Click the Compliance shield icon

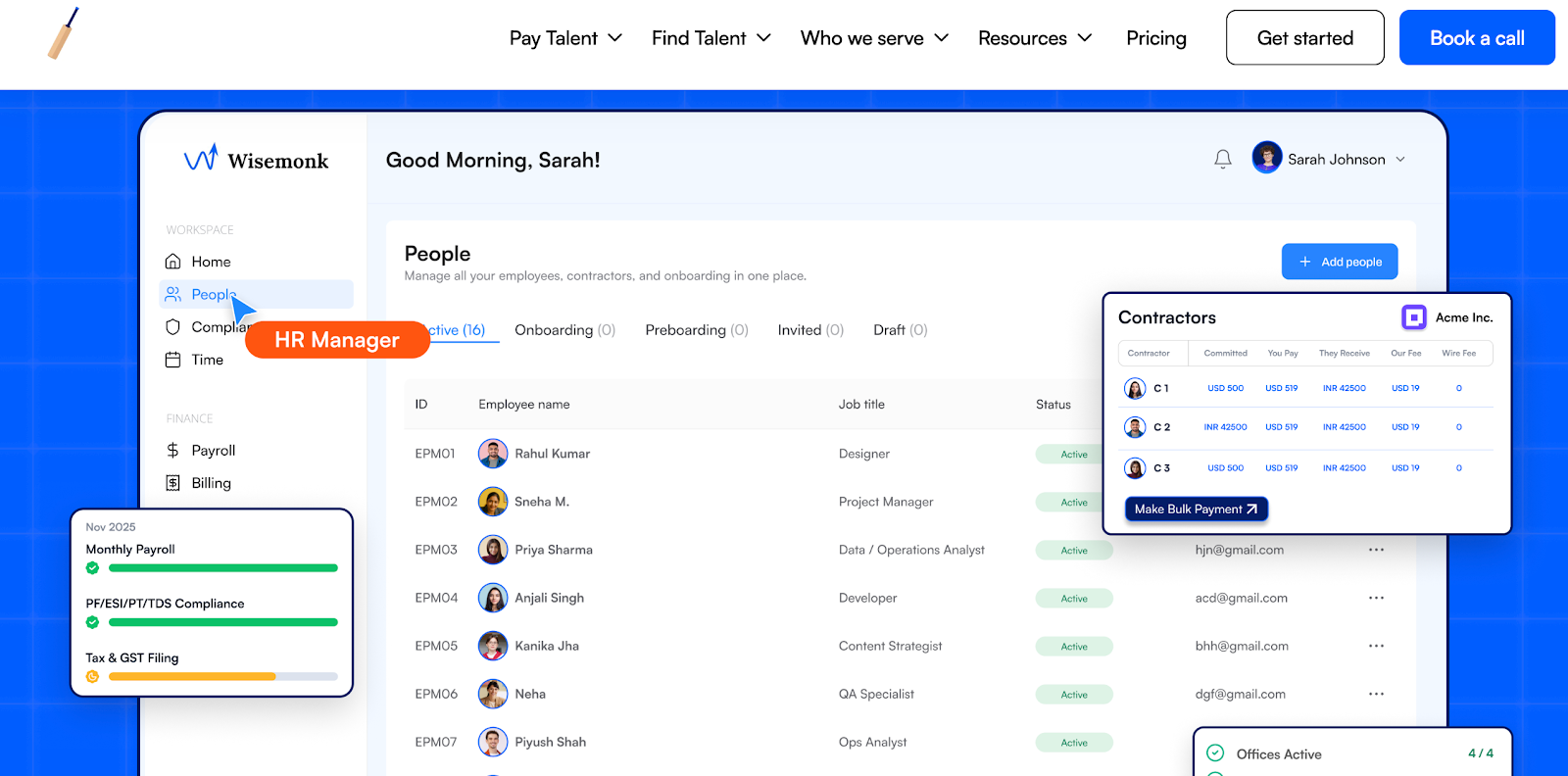click(x=173, y=327)
